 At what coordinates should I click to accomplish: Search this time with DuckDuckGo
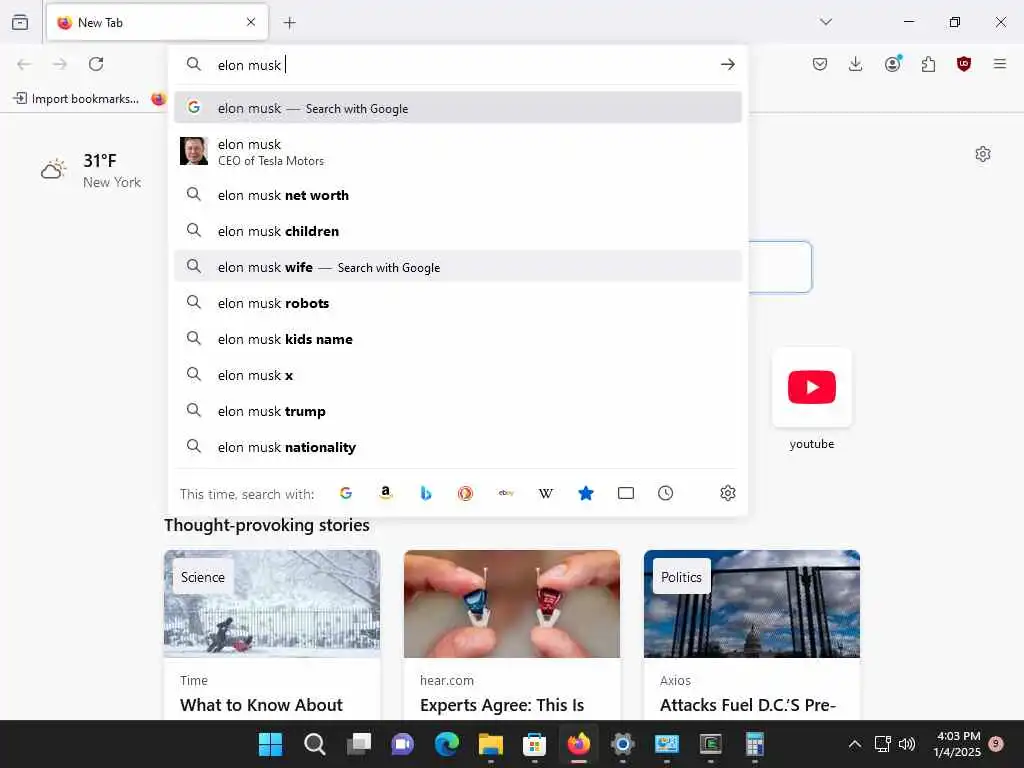click(x=465, y=493)
